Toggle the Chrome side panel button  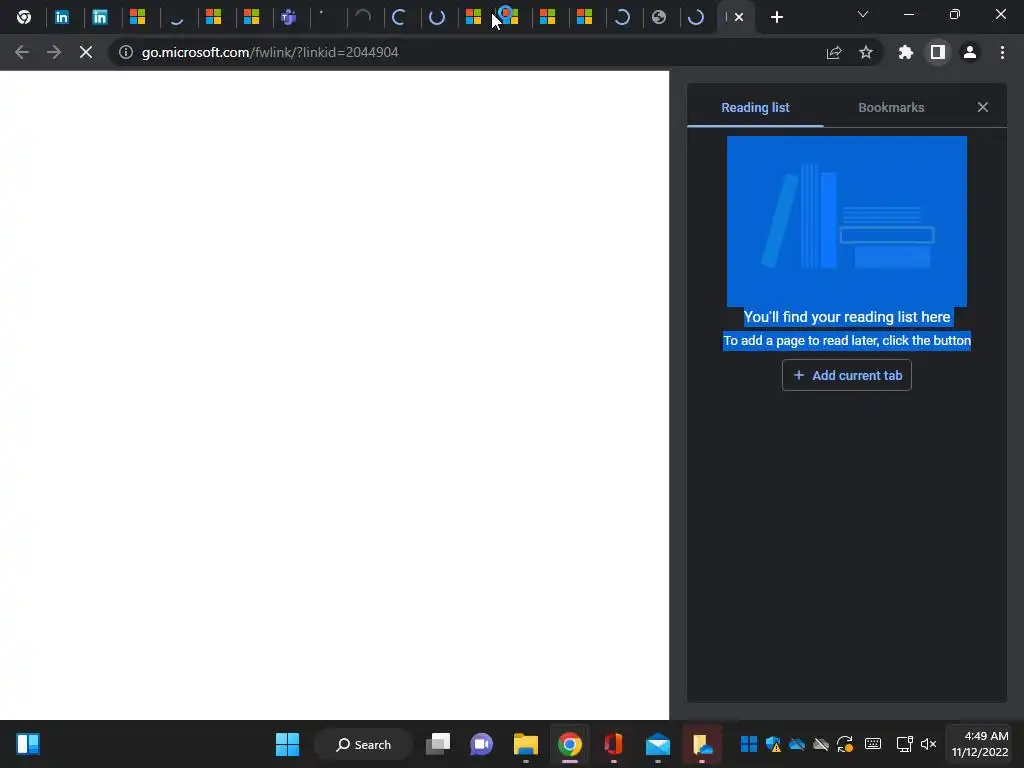coord(938,52)
